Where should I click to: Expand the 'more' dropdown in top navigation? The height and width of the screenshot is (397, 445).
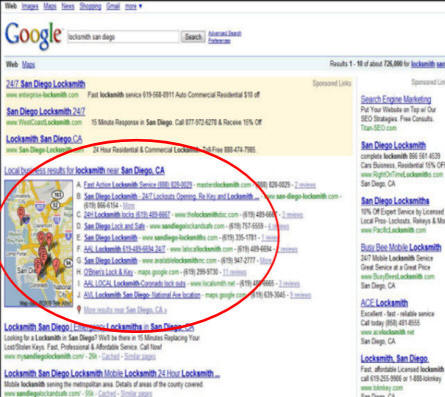point(133,6)
